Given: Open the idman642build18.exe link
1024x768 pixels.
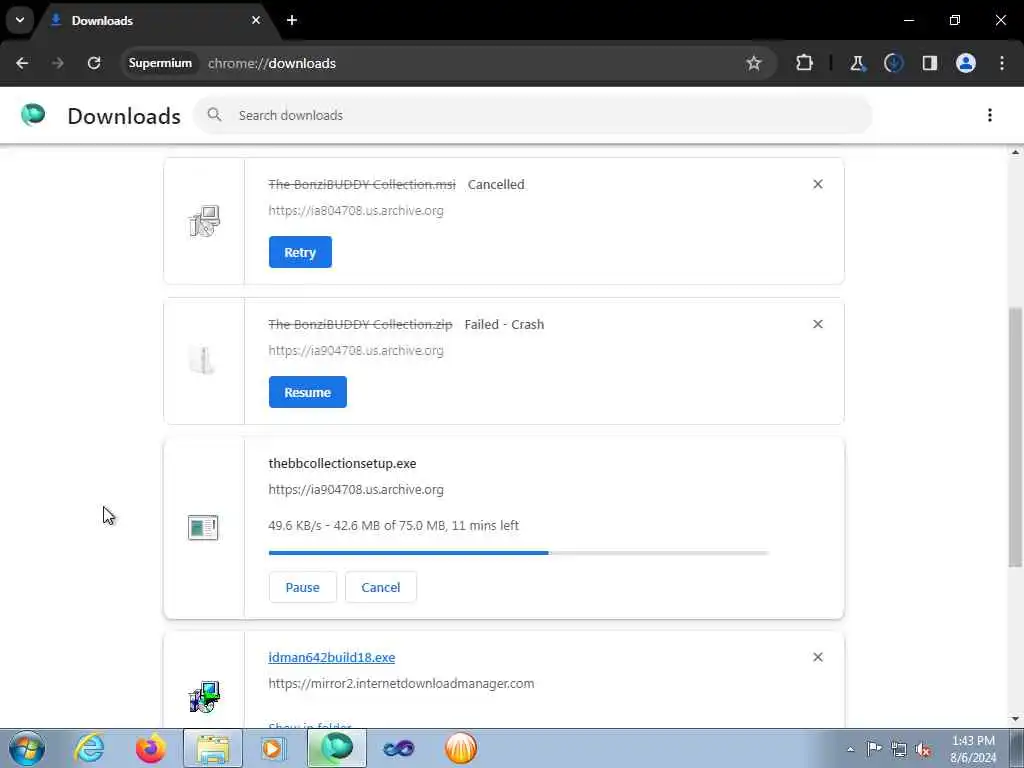Looking at the screenshot, I should [x=332, y=658].
